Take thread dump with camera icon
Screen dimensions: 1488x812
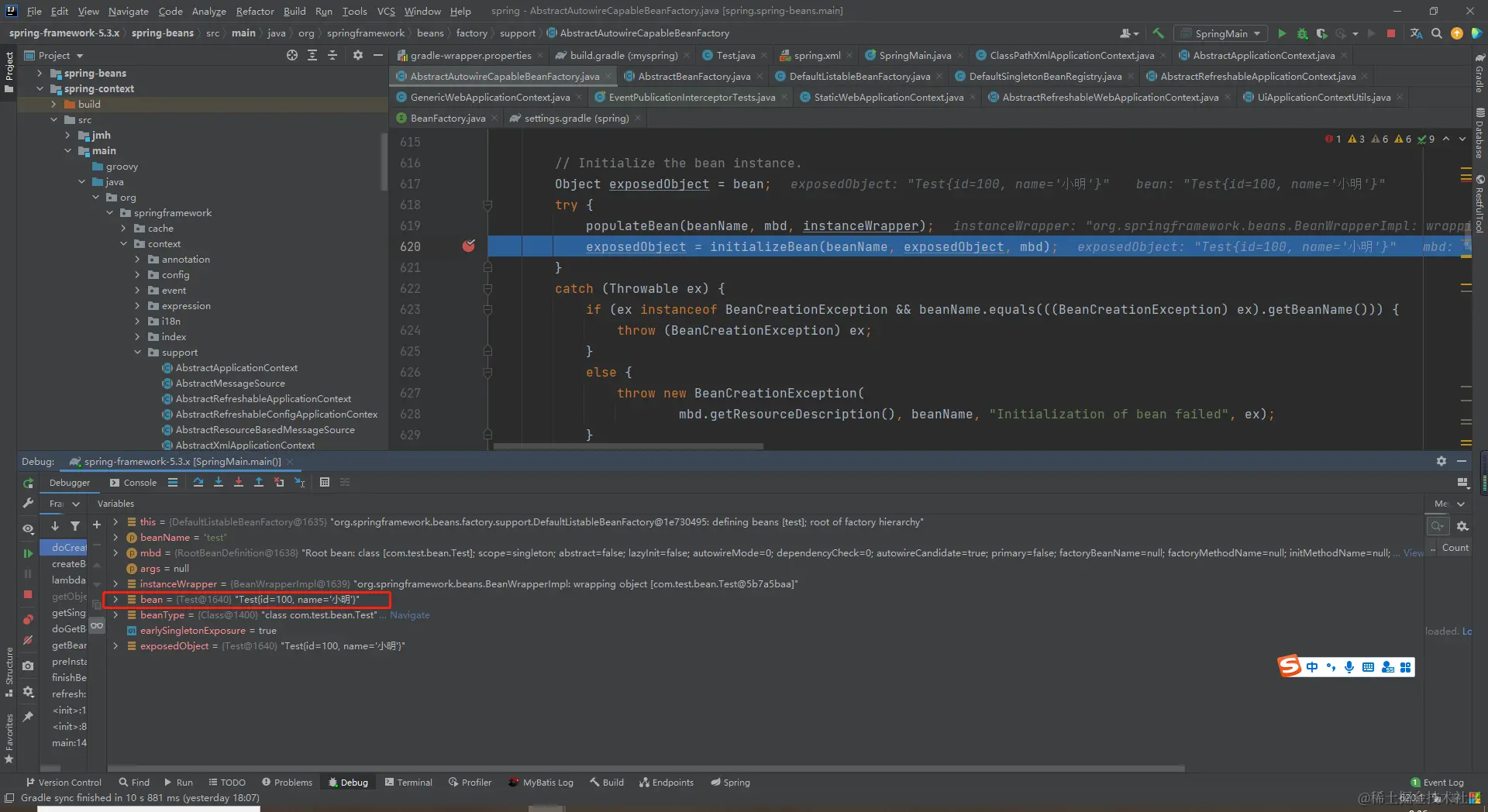[28, 666]
